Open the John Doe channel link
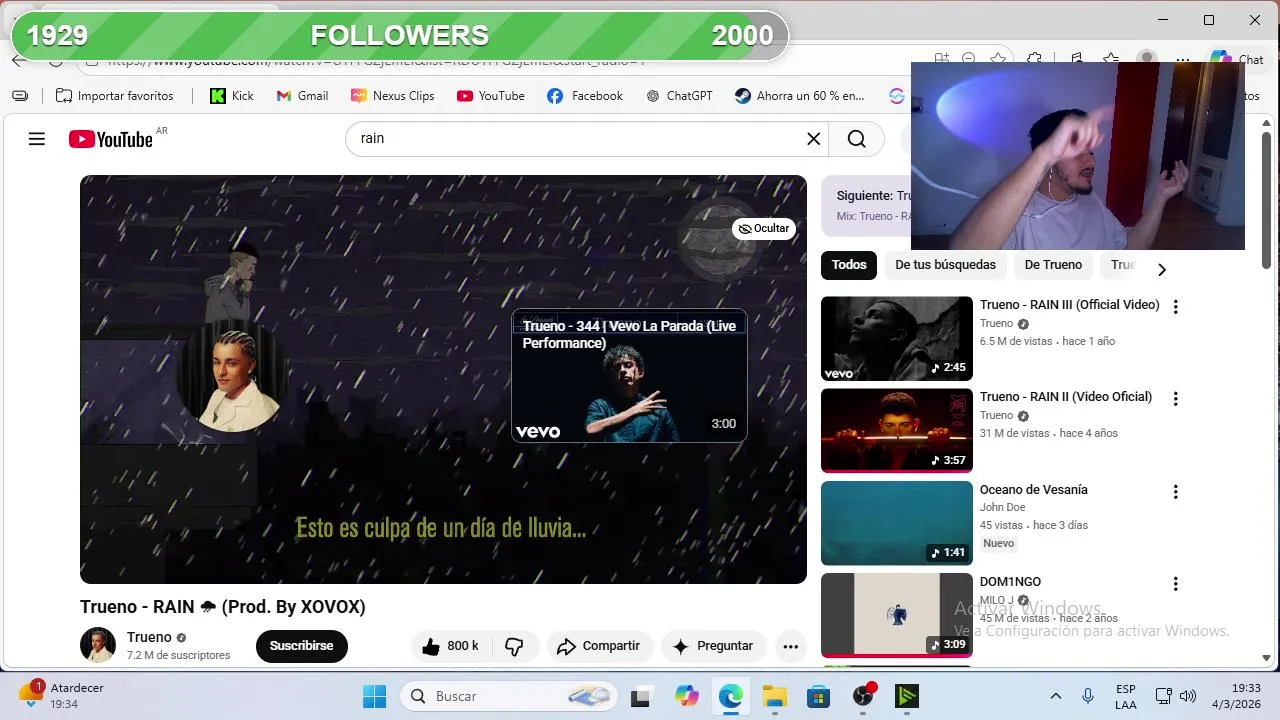The height and width of the screenshot is (720, 1280). pyautogui.click(x=1002, y=508)
